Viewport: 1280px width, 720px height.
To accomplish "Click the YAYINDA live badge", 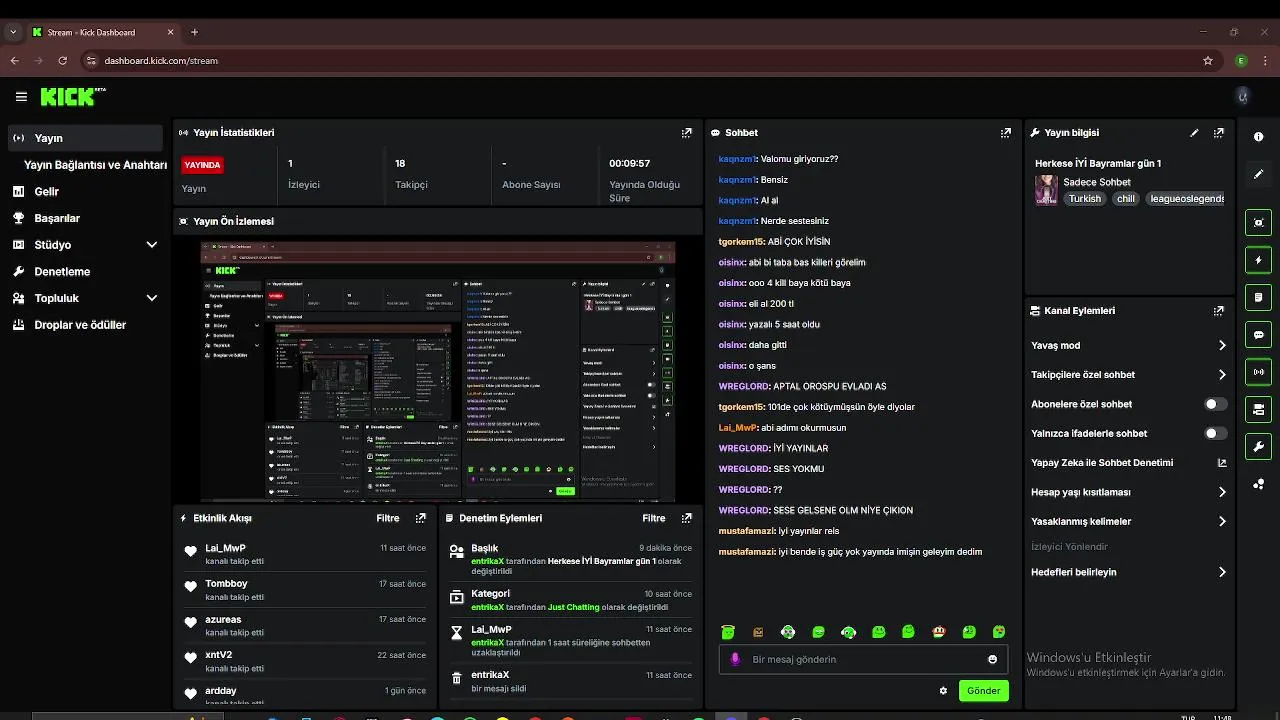I will click(202, 165).
